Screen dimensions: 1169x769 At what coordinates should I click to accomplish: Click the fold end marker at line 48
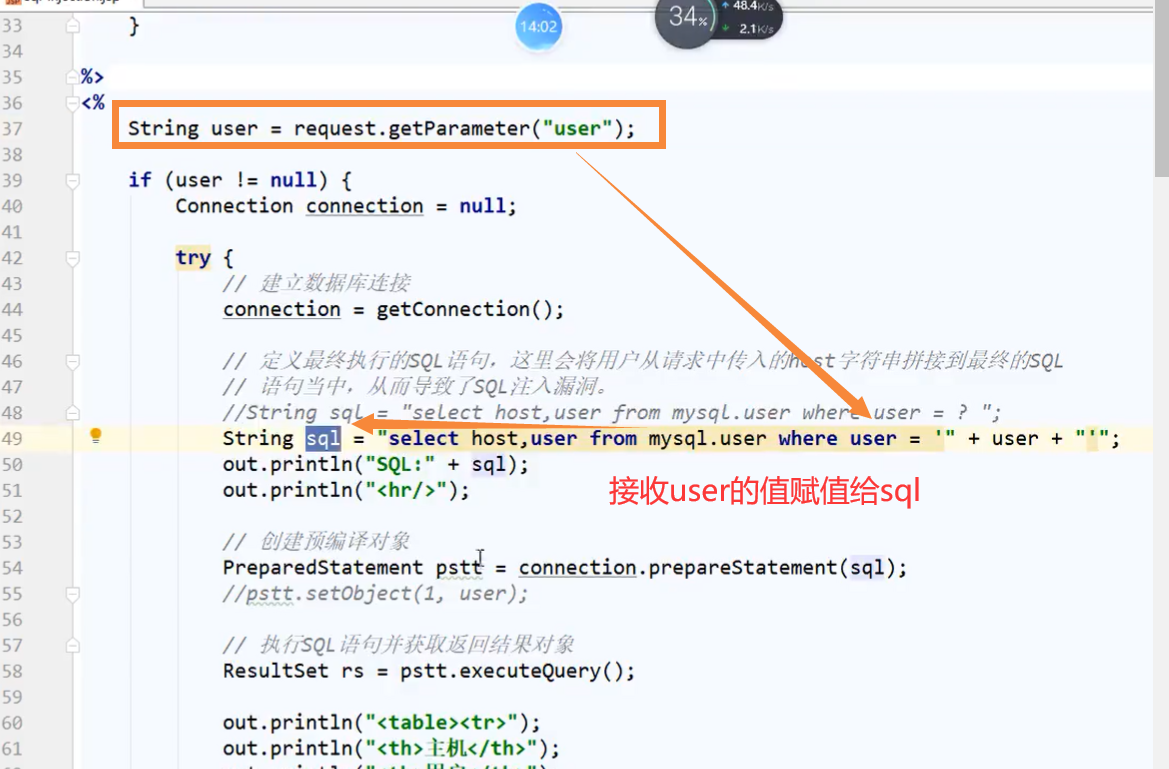(72, 413)
